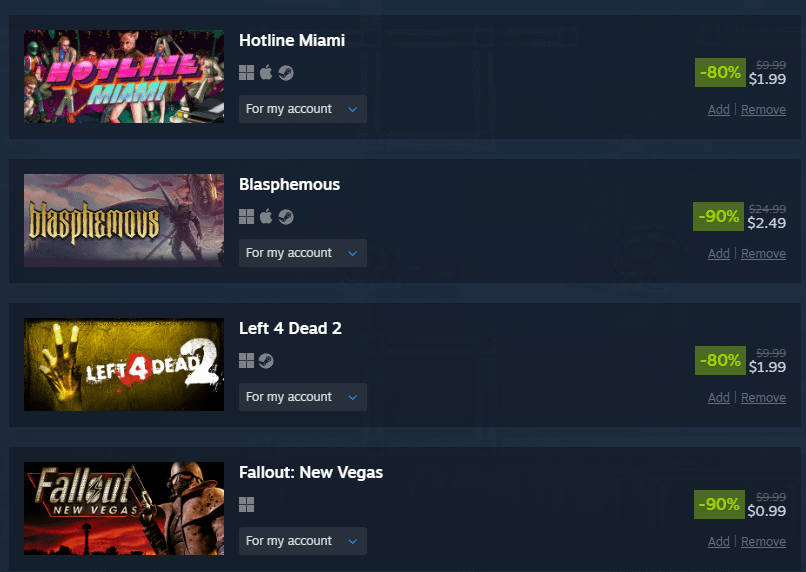
Task: Remove Hotline Miami from the cart
Action: [x=763, y=109]
